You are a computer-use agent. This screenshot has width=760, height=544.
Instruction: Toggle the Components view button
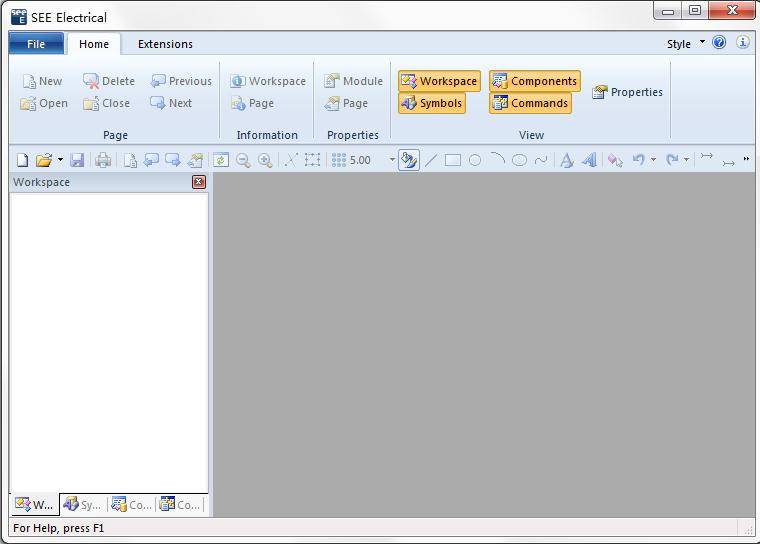pos(534,81)
